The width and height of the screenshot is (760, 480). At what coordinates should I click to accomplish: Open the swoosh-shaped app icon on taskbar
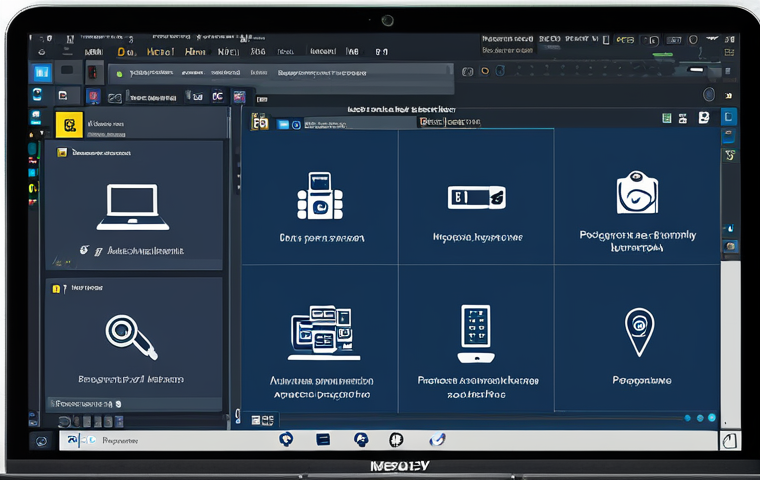click(437, 439)
